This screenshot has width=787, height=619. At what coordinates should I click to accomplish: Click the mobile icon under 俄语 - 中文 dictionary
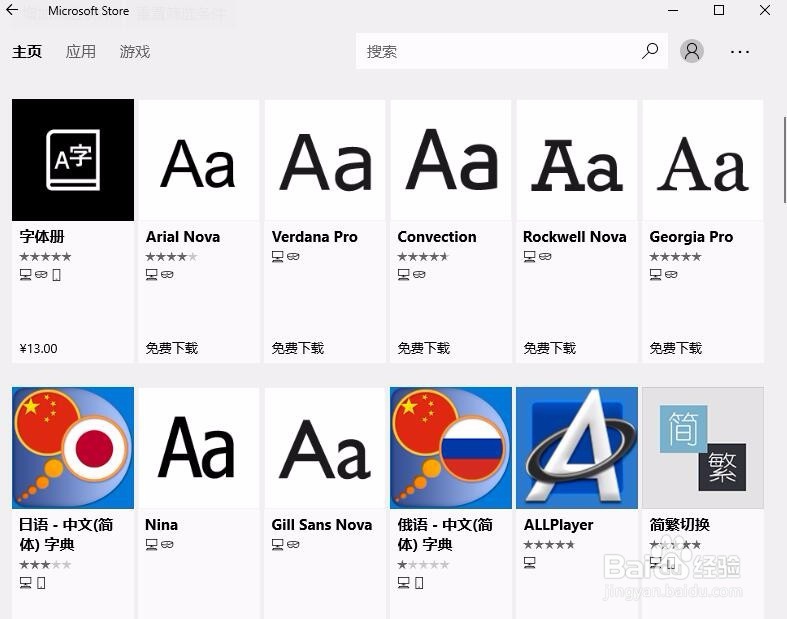[x=419, y=583]
